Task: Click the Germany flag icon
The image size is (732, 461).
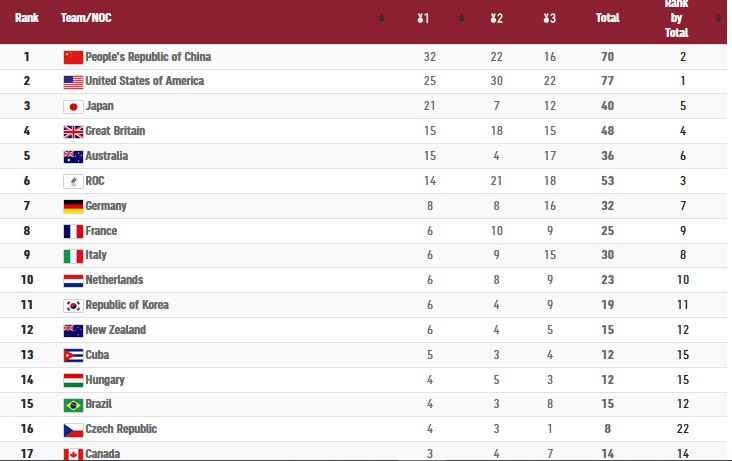Action: [73, 206]
